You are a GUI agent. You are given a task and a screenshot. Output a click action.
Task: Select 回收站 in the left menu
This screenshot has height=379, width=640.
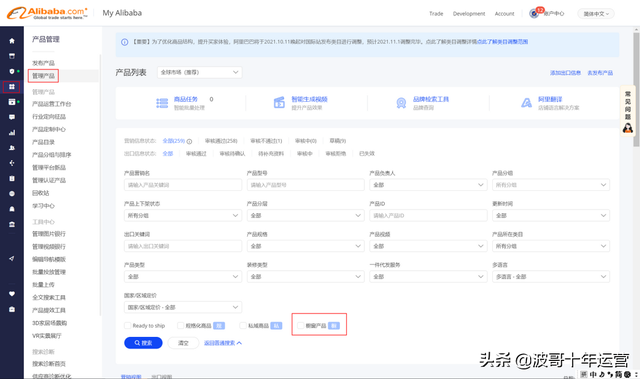click(x=40, y=193)
